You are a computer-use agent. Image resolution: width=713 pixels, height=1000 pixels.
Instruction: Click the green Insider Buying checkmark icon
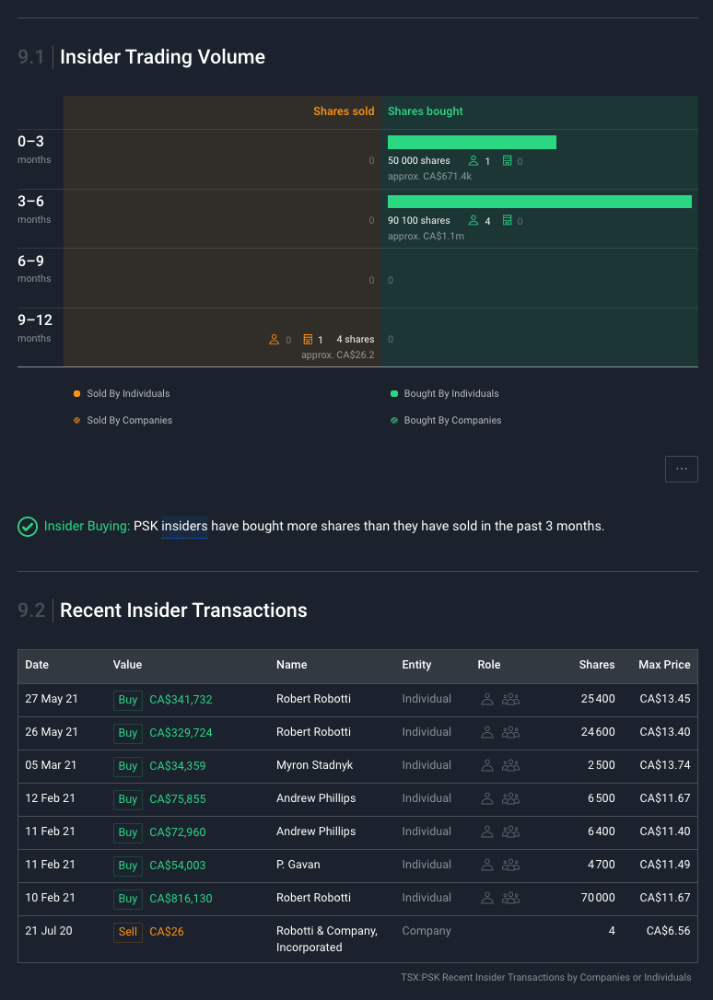28,526
